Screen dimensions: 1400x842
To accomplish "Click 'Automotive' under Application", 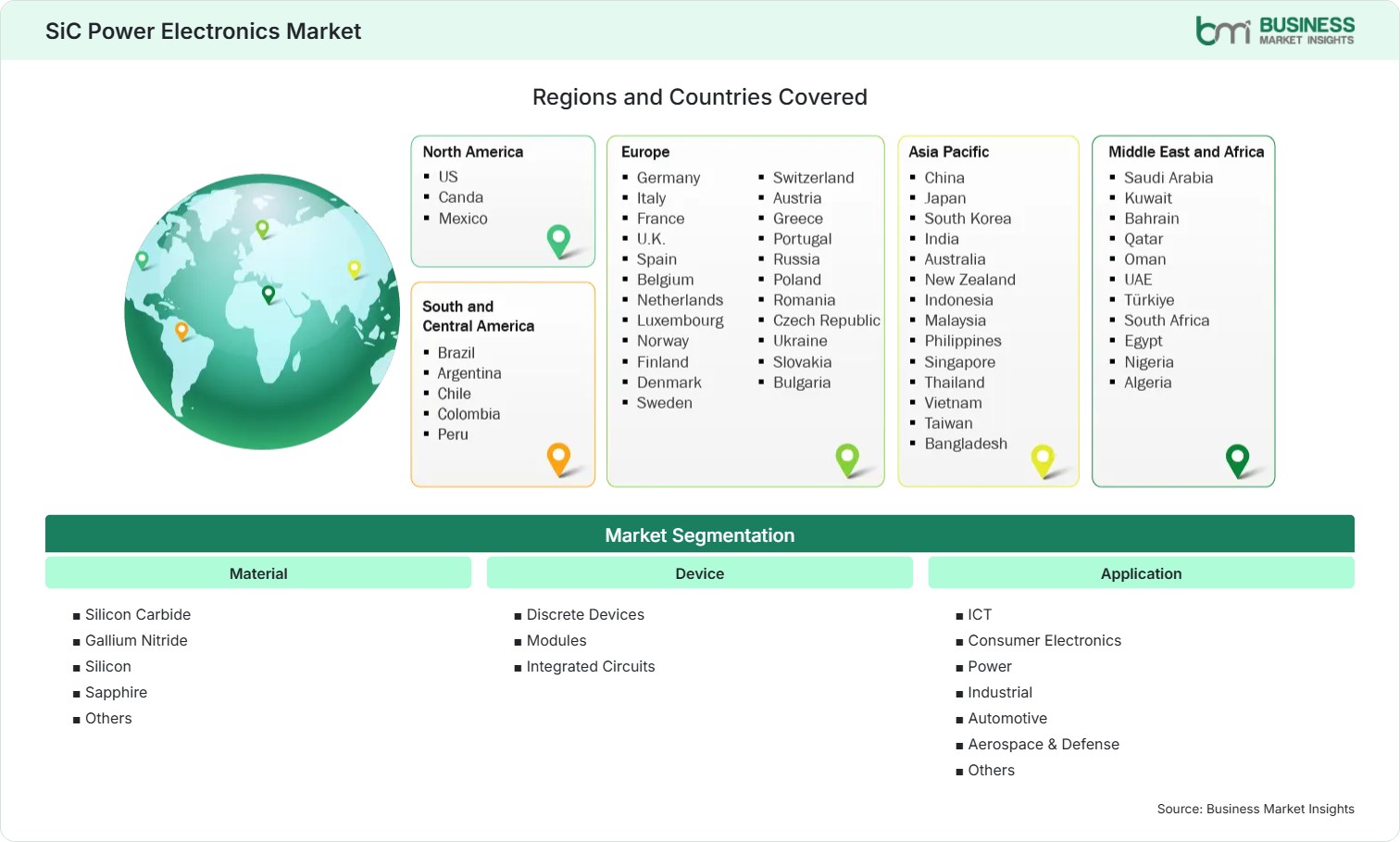I will point(1007,718).
